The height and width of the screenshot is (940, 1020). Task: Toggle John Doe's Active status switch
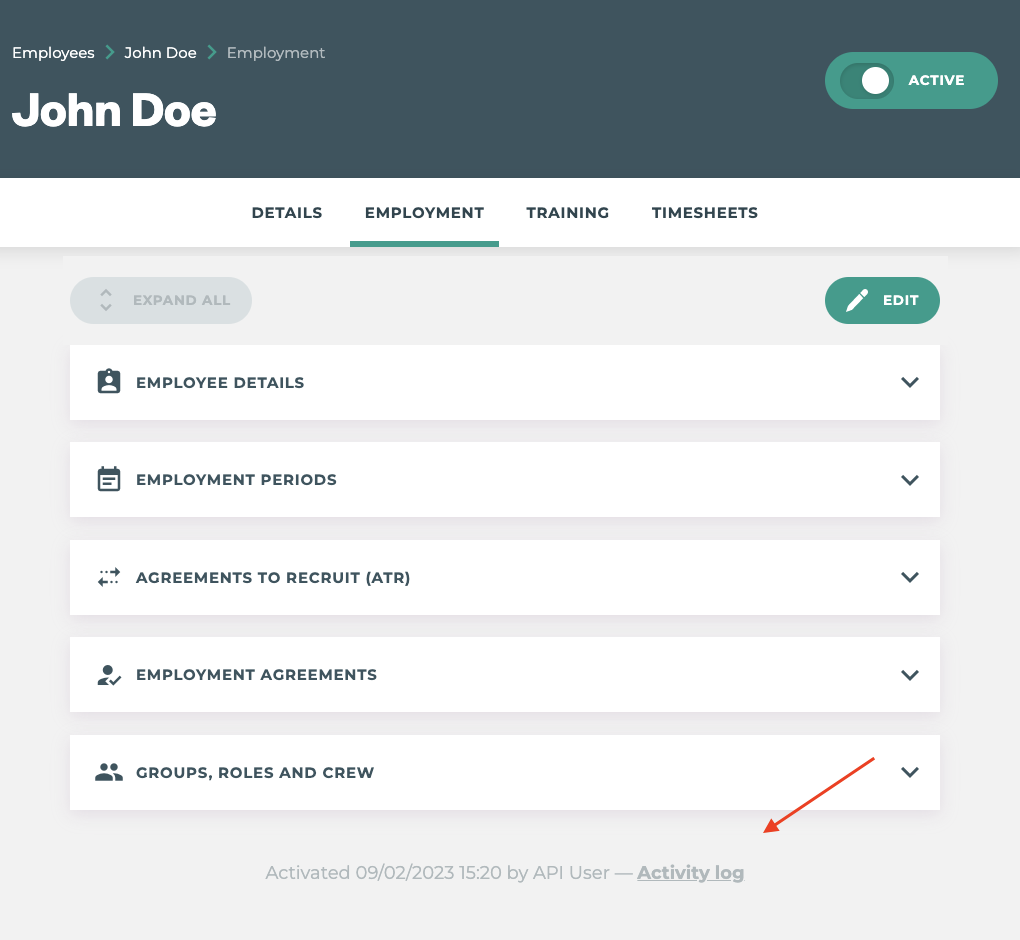(x=874, y=80)
